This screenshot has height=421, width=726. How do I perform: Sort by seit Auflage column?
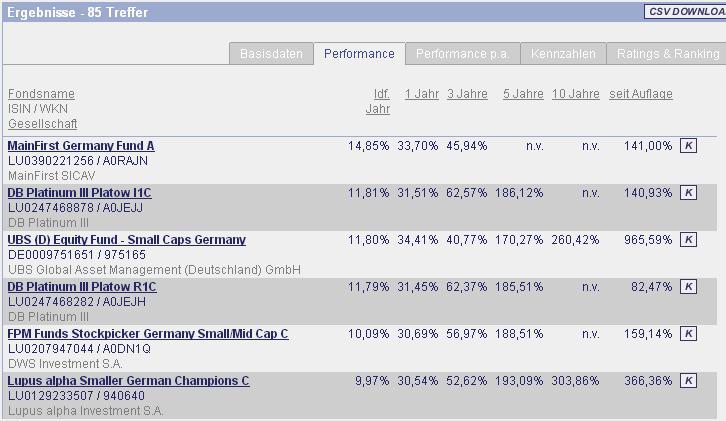click(640, 94)
